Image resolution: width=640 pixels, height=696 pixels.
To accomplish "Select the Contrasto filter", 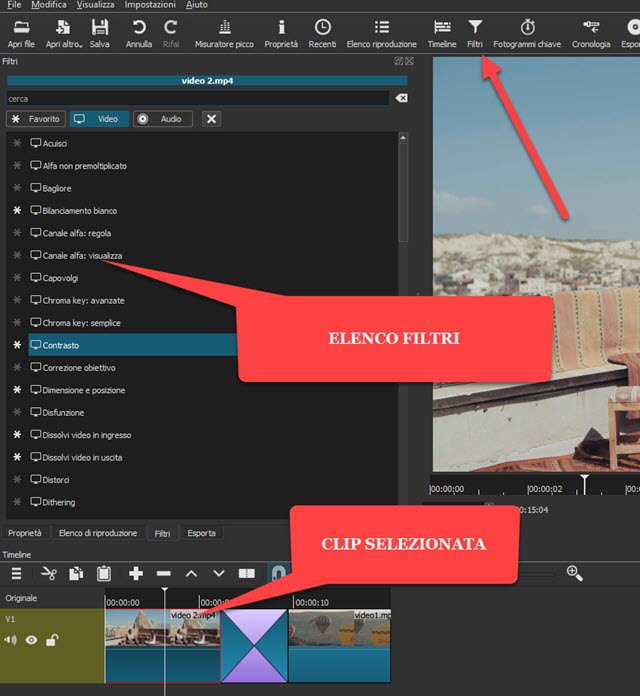I will pos(133,345).
